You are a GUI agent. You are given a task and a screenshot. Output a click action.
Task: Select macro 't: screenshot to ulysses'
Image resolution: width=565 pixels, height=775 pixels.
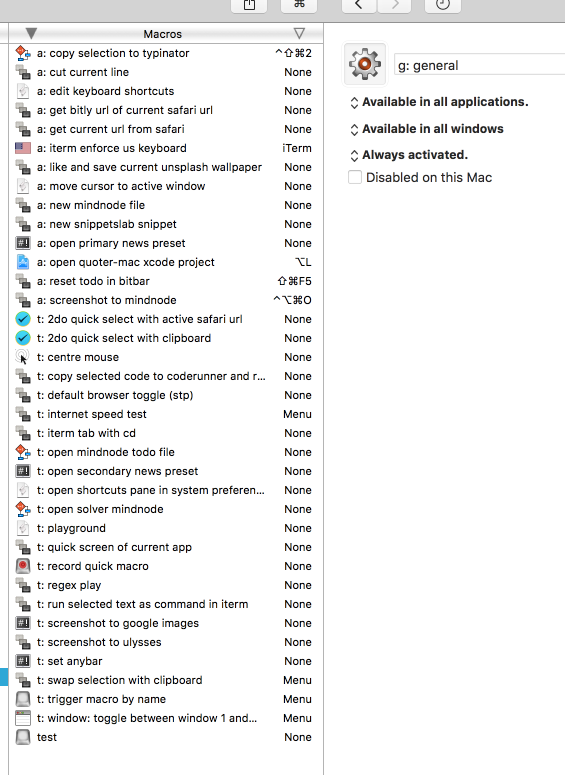point(166,642)
